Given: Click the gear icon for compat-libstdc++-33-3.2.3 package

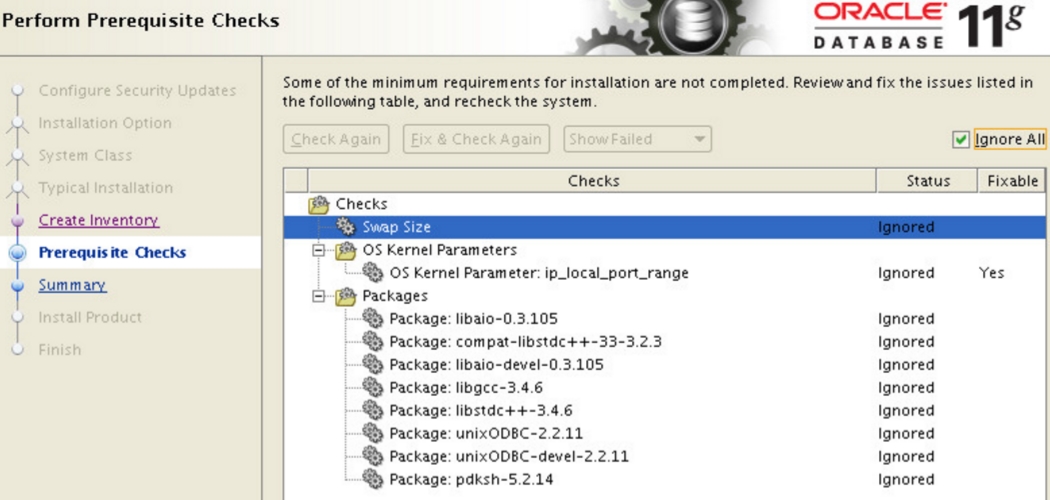Looking at the screenshot, I should 374,342.
